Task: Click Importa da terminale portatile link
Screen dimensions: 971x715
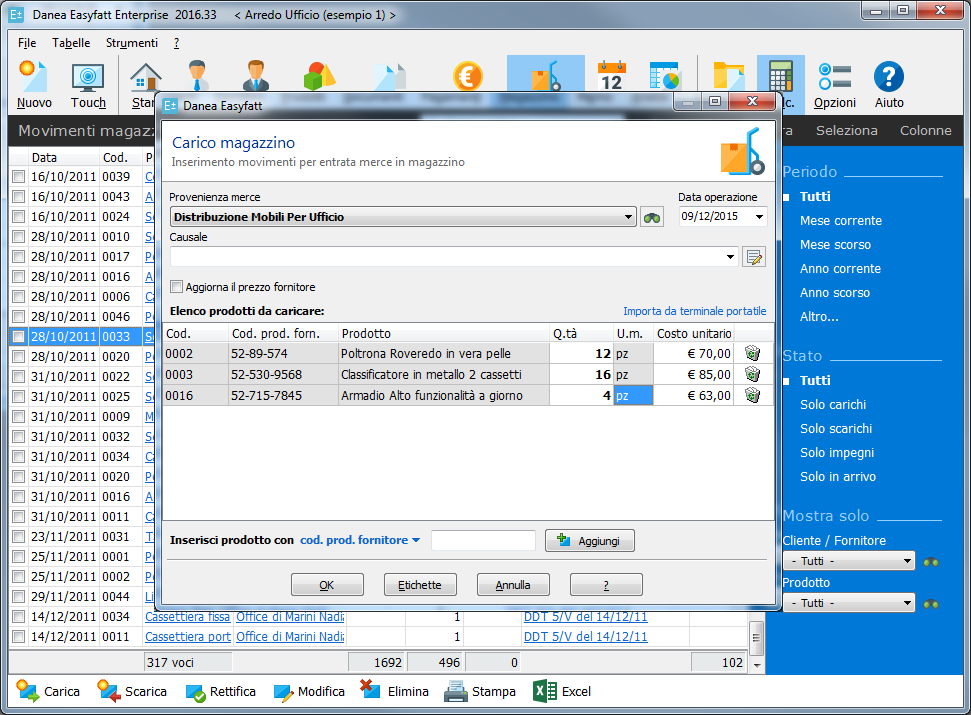Action: [694, 311]
